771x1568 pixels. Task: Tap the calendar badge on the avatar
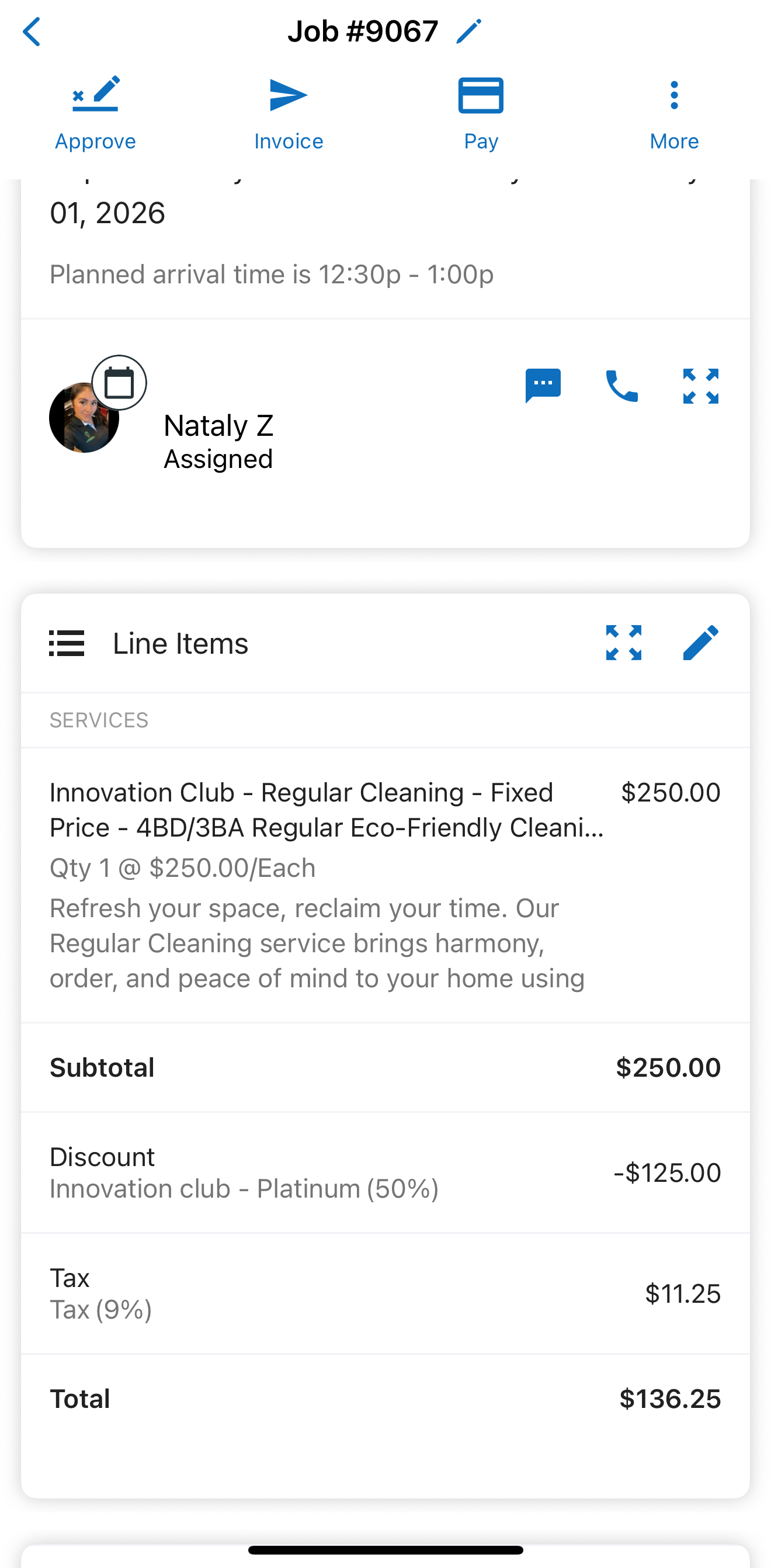coord(119,383)
